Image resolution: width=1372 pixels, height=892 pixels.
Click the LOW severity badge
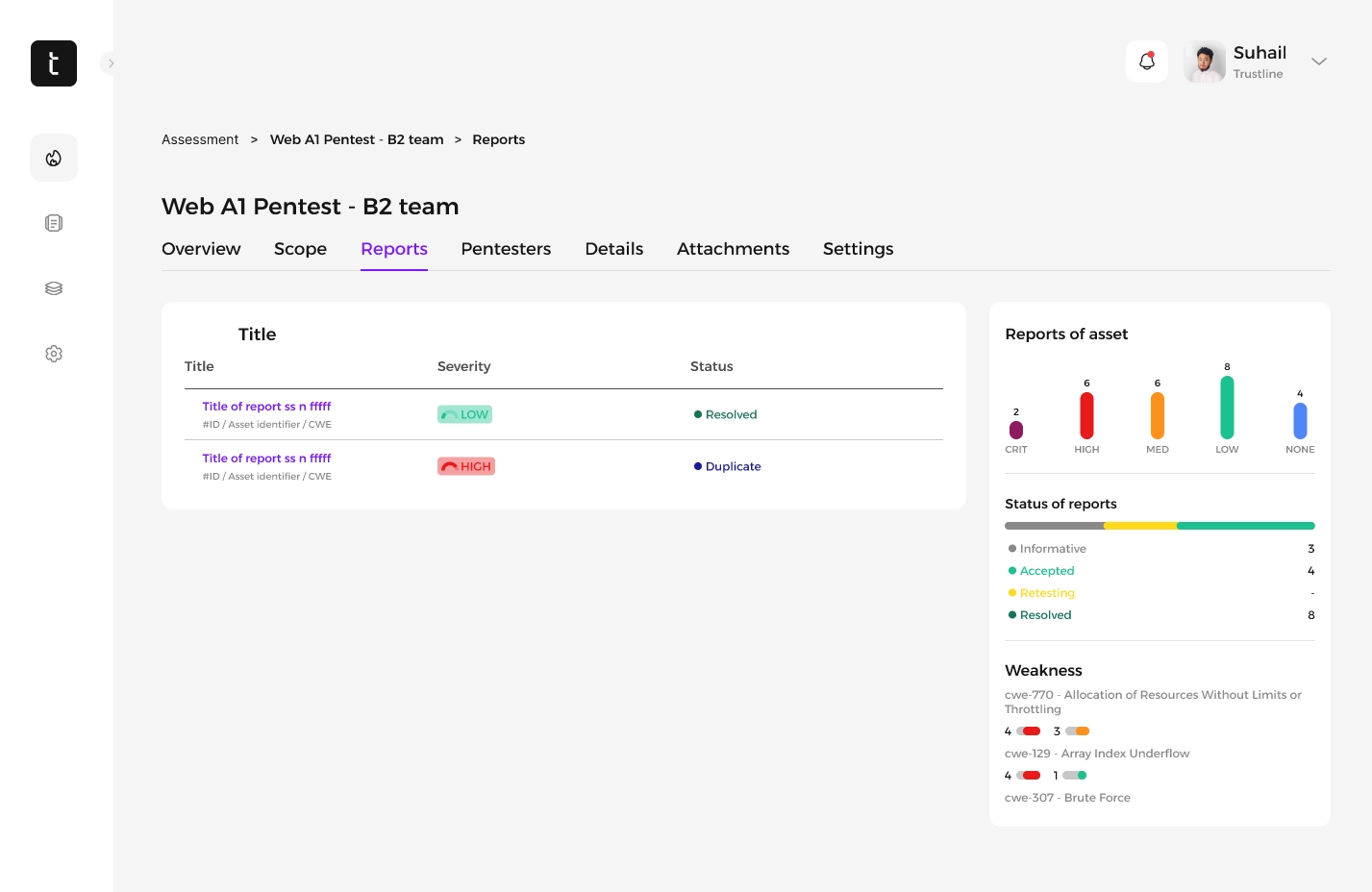(x=465, y=414)
